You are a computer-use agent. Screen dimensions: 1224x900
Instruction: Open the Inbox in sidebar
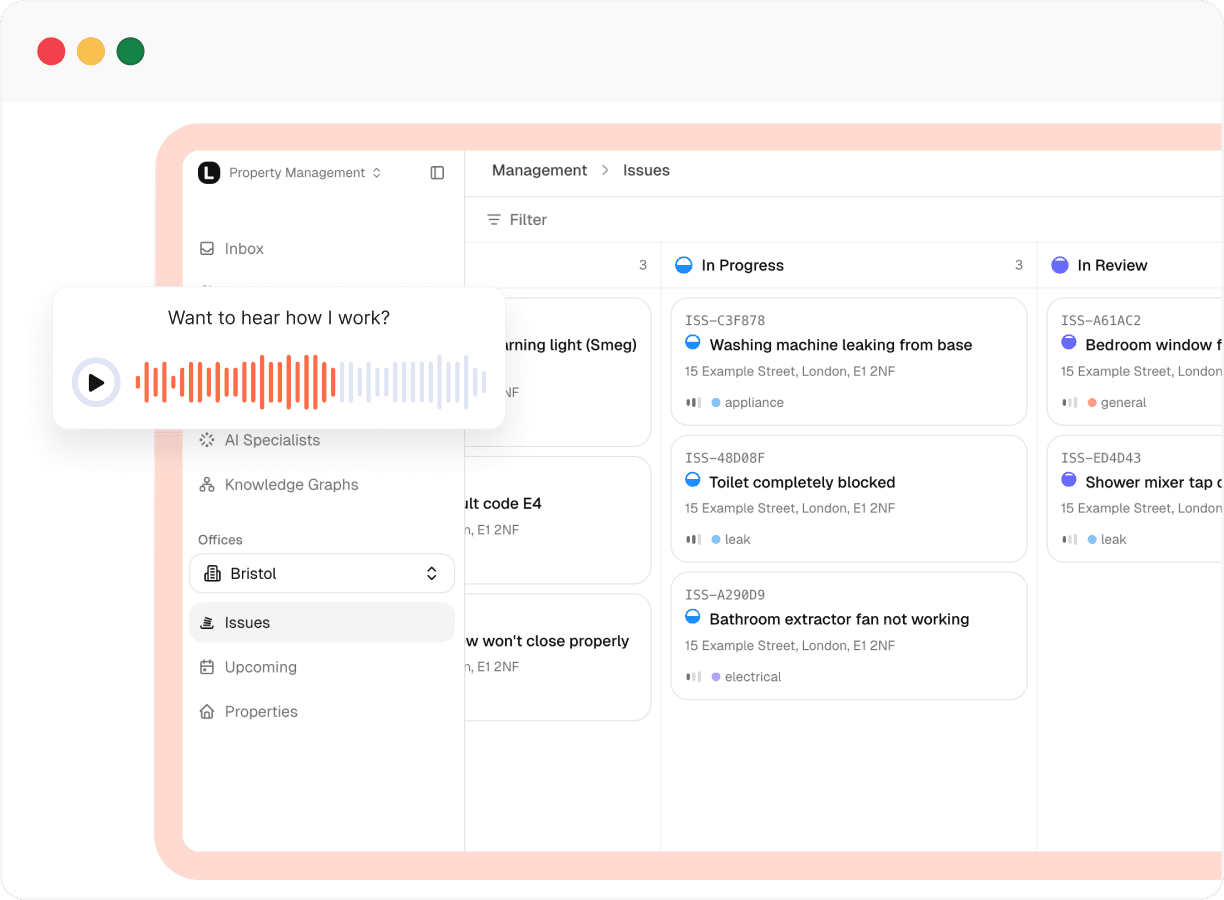click(244, 249)
